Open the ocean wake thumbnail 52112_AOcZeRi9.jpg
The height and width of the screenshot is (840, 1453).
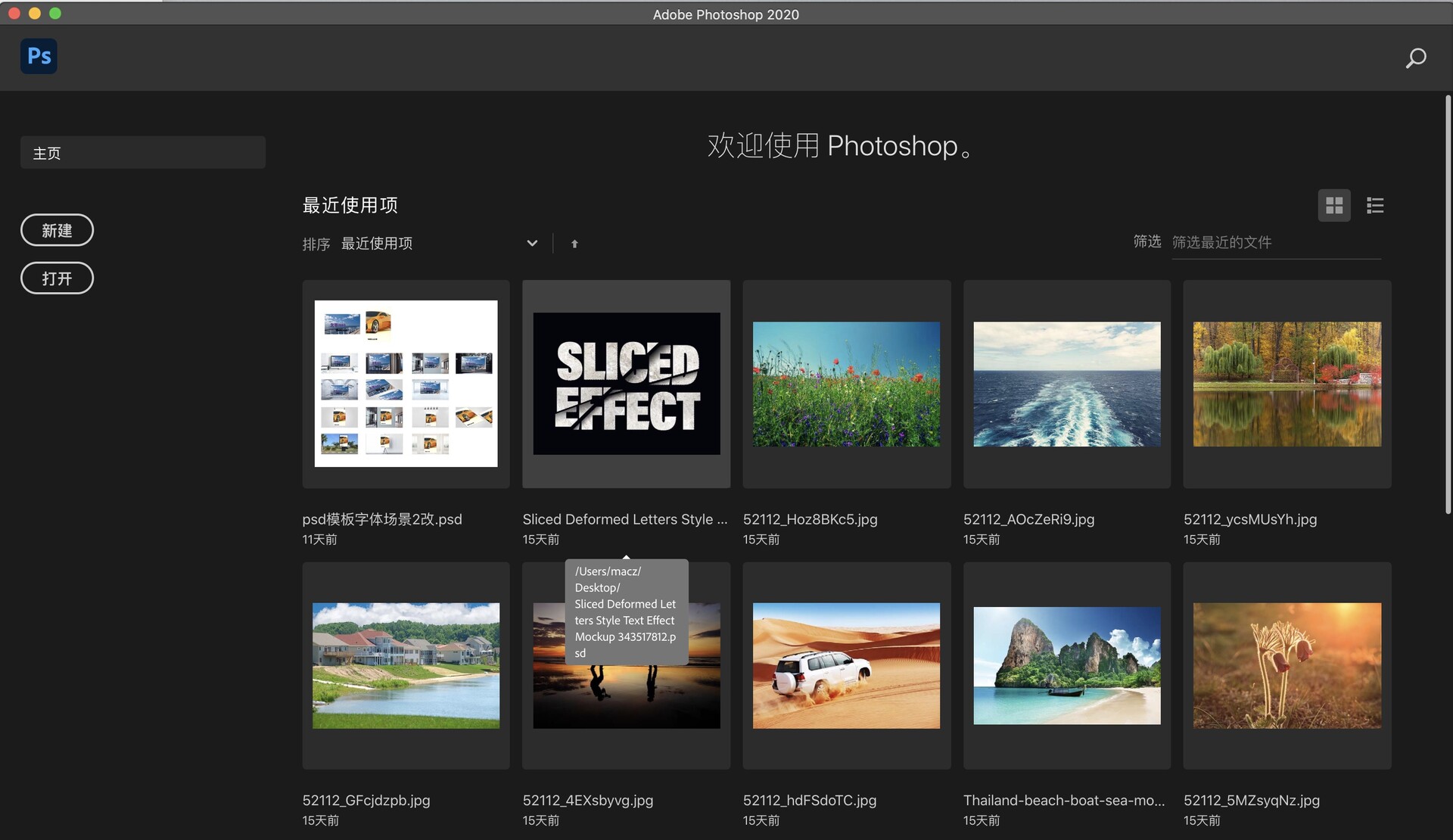pyautogui.click(x=1067, y=384)
